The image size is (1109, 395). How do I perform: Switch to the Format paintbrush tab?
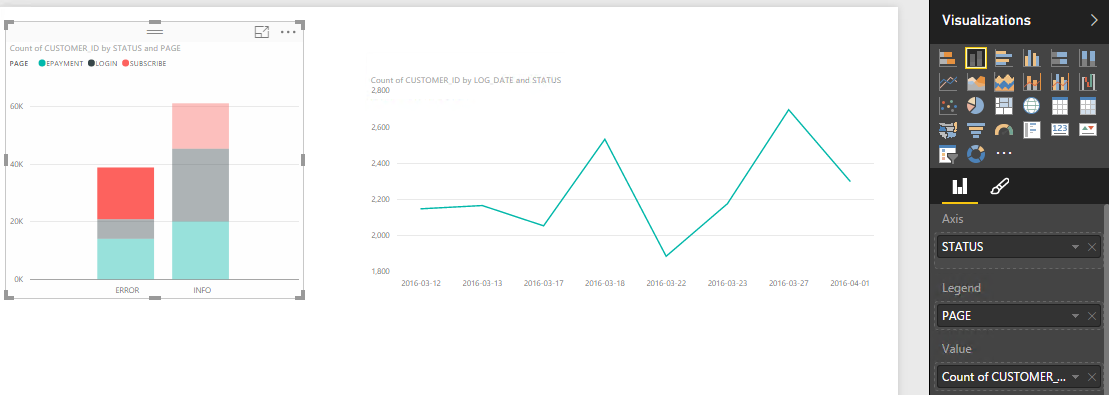(x=999, y=186)
